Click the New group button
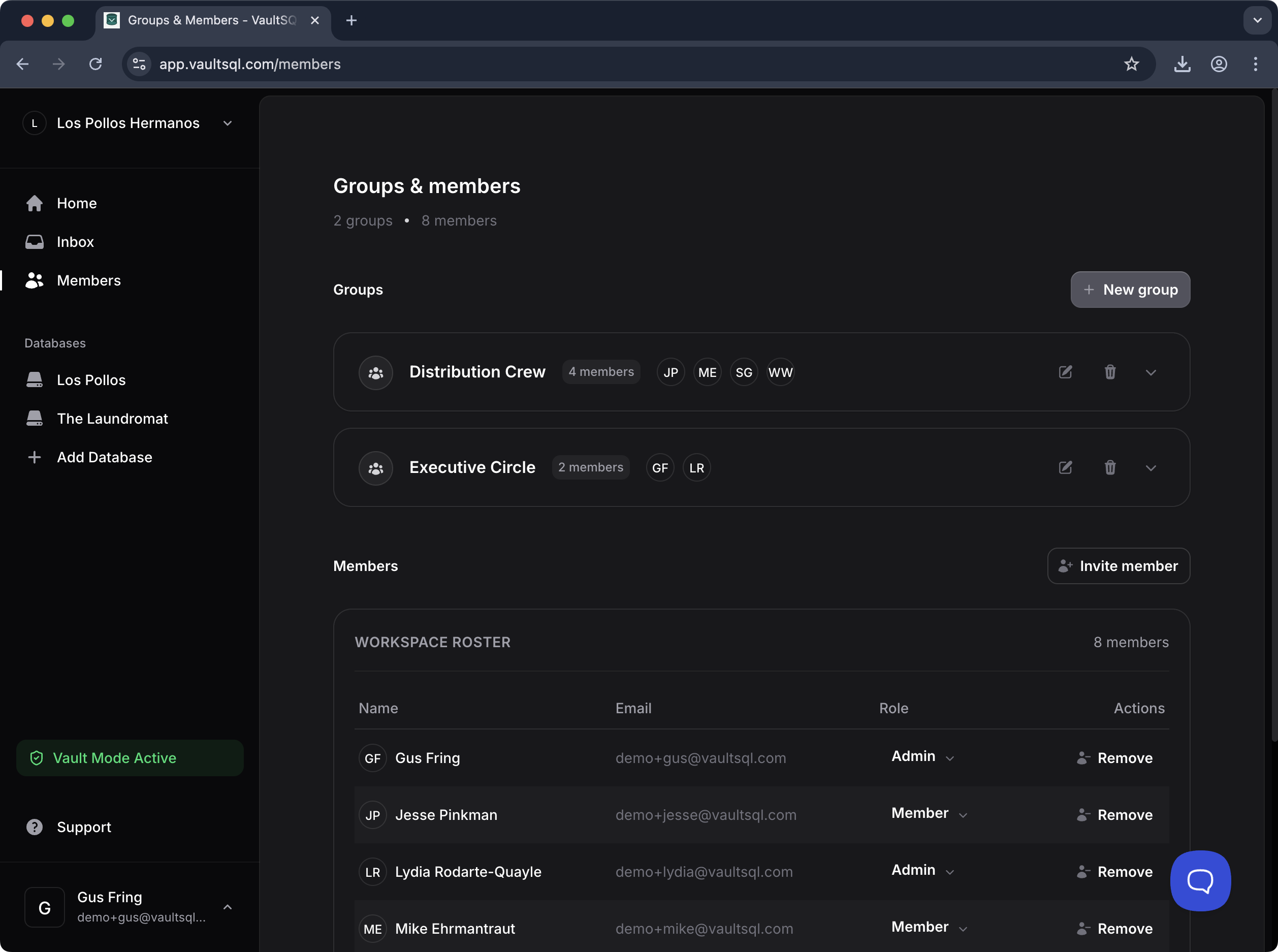This screenshot has height=952, width=1278. coord(1130,290)
